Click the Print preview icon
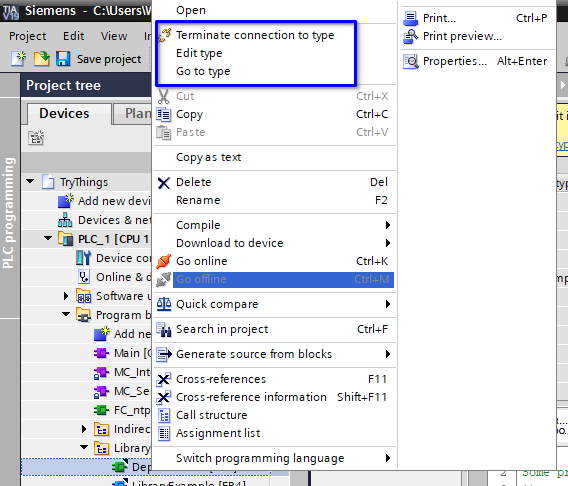The width and height of the screenshot is (568, 486). (410, 36)
